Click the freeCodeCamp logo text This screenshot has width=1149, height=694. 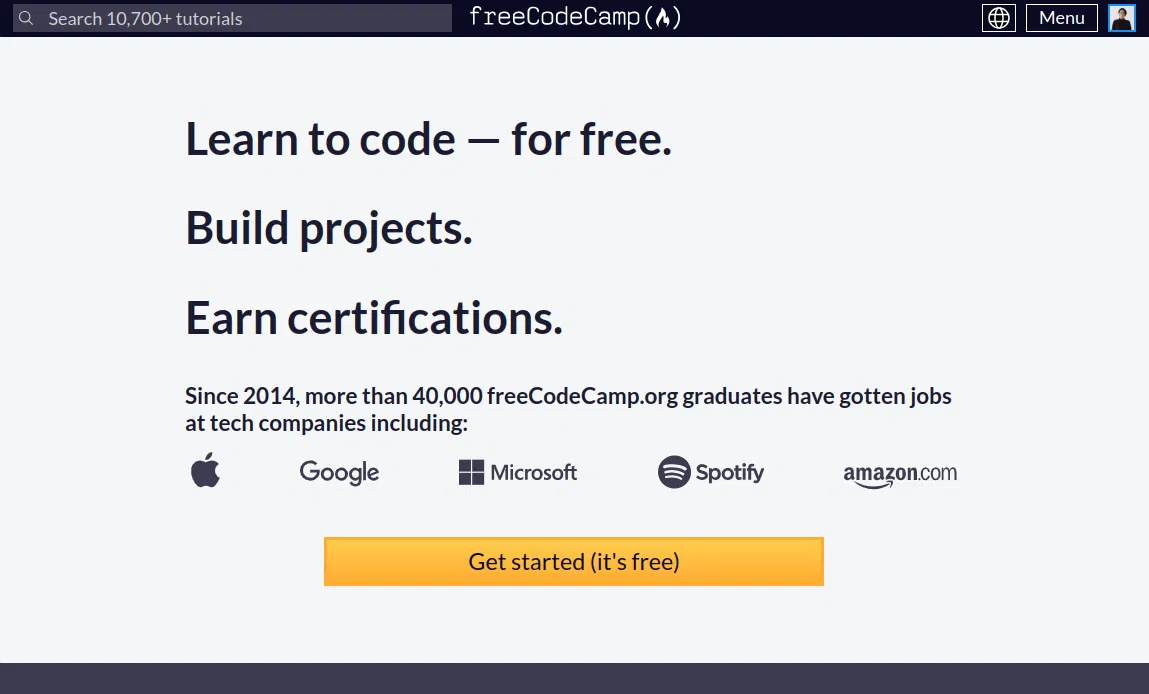pyautogui.click(x=554, y=17)
